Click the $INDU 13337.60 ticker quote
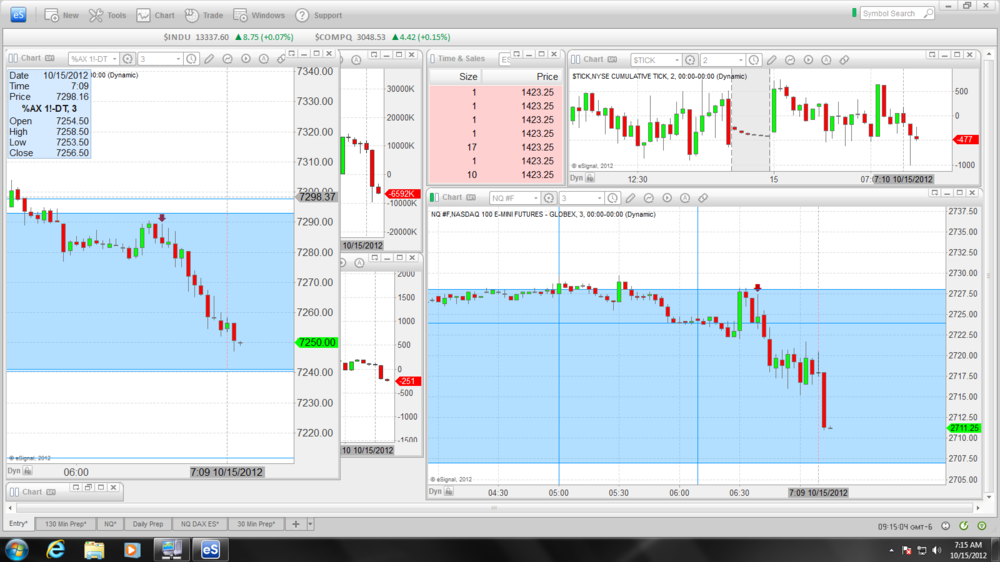This screenshot has width=1000, height=562. pyautogui.click(x=228, y=37)
